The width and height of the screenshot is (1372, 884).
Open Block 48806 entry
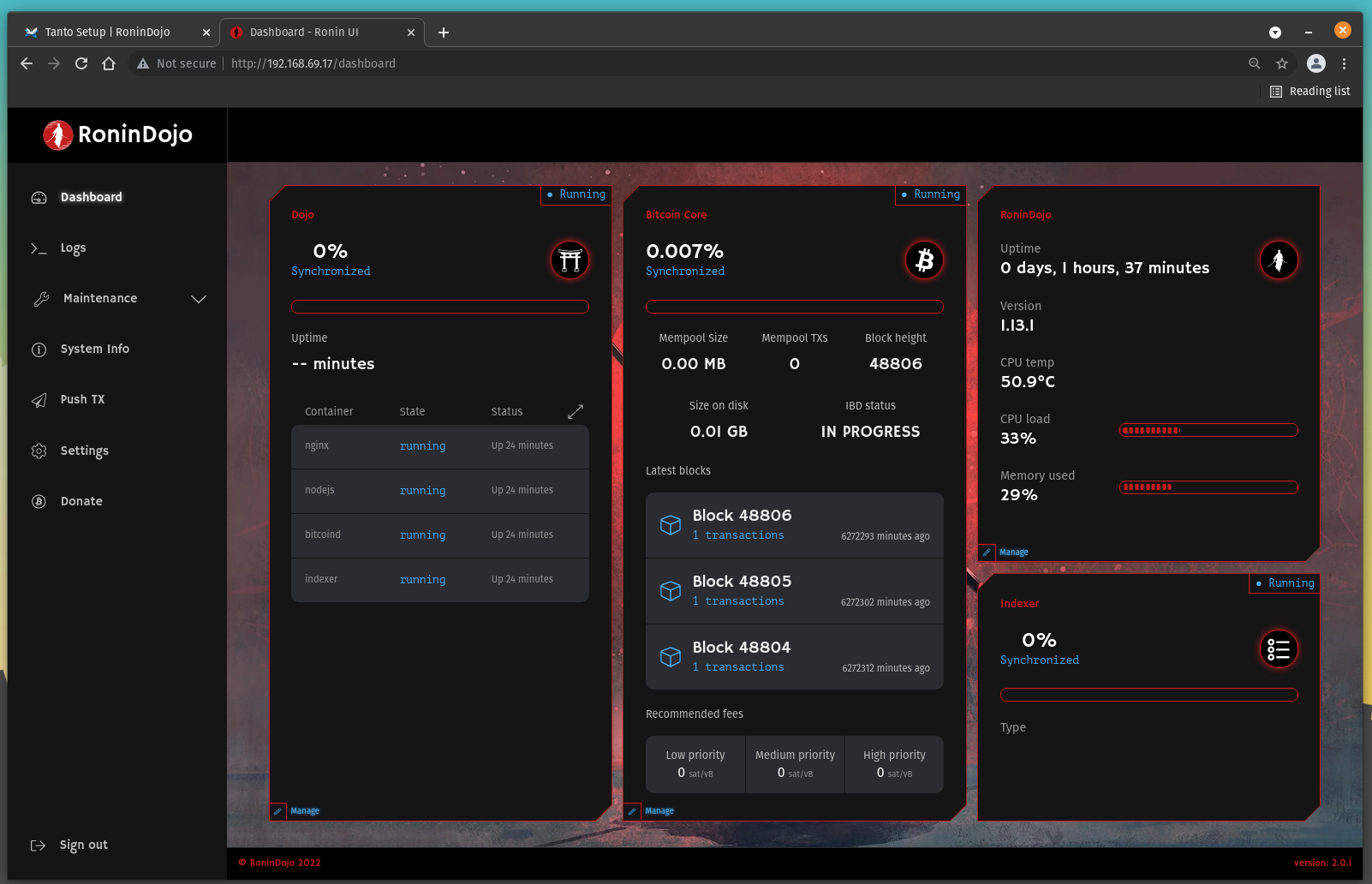click(795, 525)
